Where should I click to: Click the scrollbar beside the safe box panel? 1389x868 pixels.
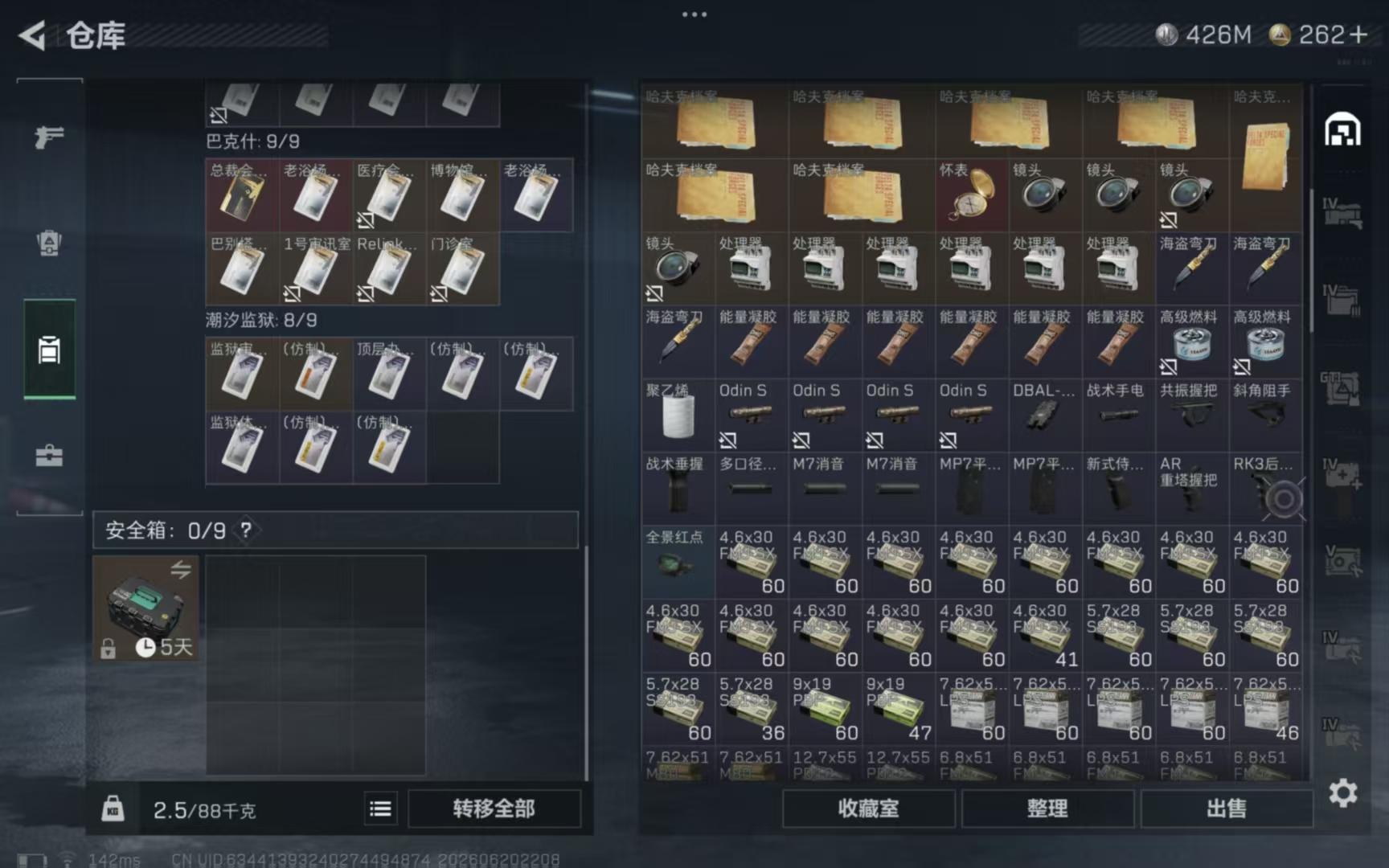coord(586,663)
